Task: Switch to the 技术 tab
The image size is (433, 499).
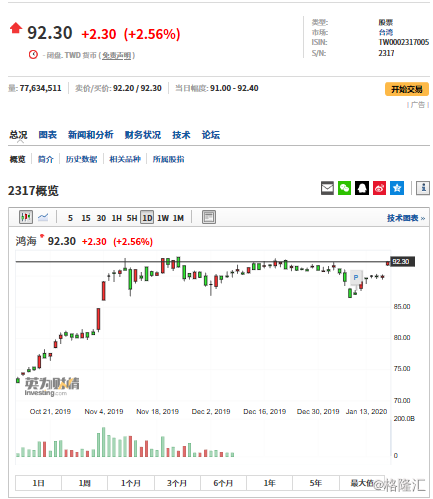Action: pos(181,135)
